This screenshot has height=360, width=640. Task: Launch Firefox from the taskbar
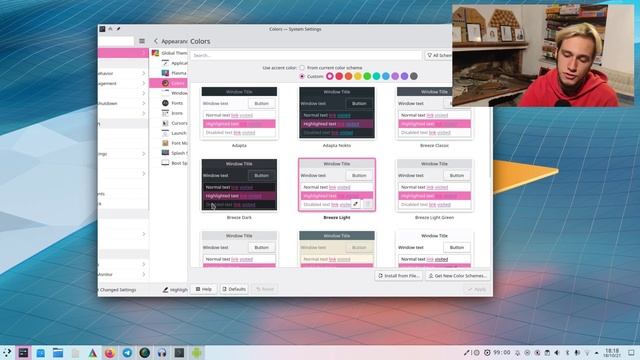click(x=109, y=353)
